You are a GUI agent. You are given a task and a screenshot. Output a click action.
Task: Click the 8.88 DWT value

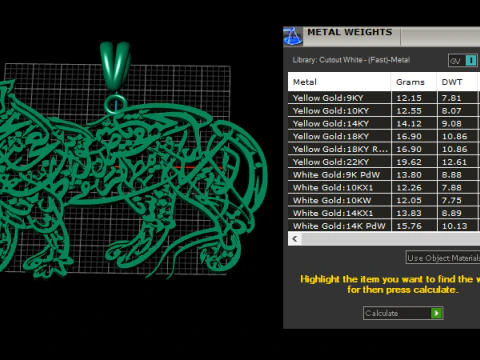(452, 175)
